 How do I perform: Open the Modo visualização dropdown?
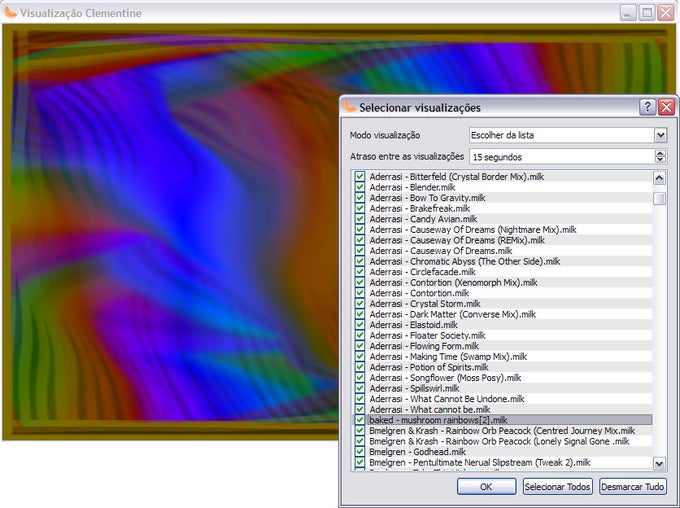point(660,135)
